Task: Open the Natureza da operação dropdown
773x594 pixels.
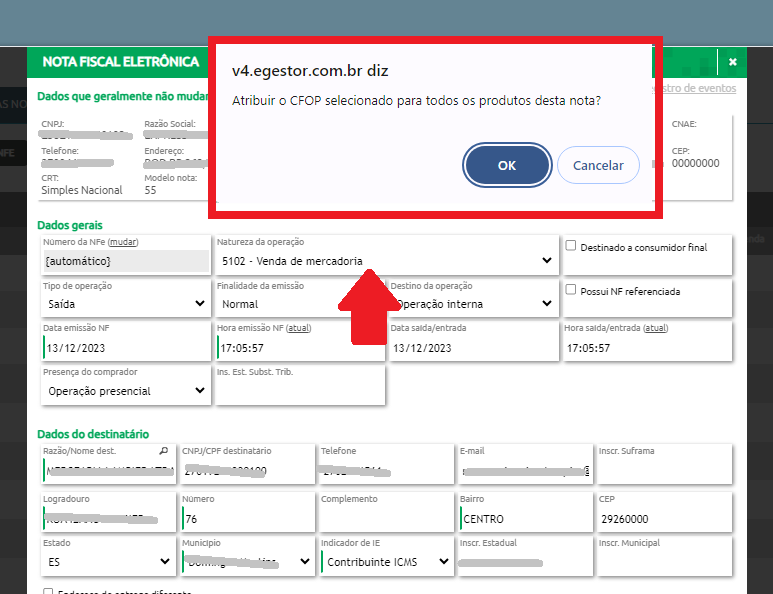Action: click(387, 261)
